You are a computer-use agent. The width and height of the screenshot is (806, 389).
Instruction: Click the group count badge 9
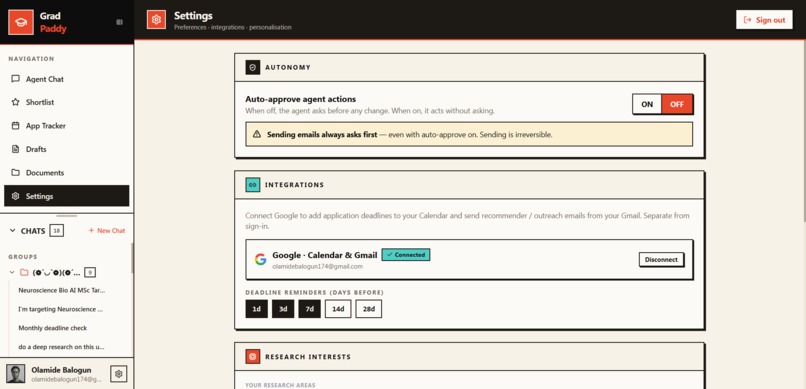(x=90, y=272)
